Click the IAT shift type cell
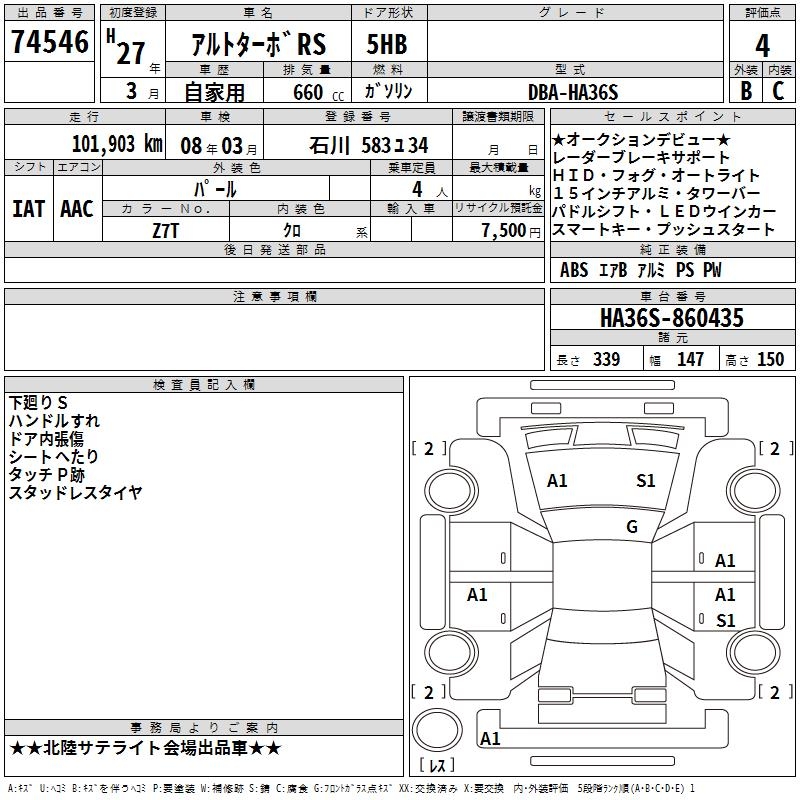The image size is (800, 800). (x=29, y=208)
